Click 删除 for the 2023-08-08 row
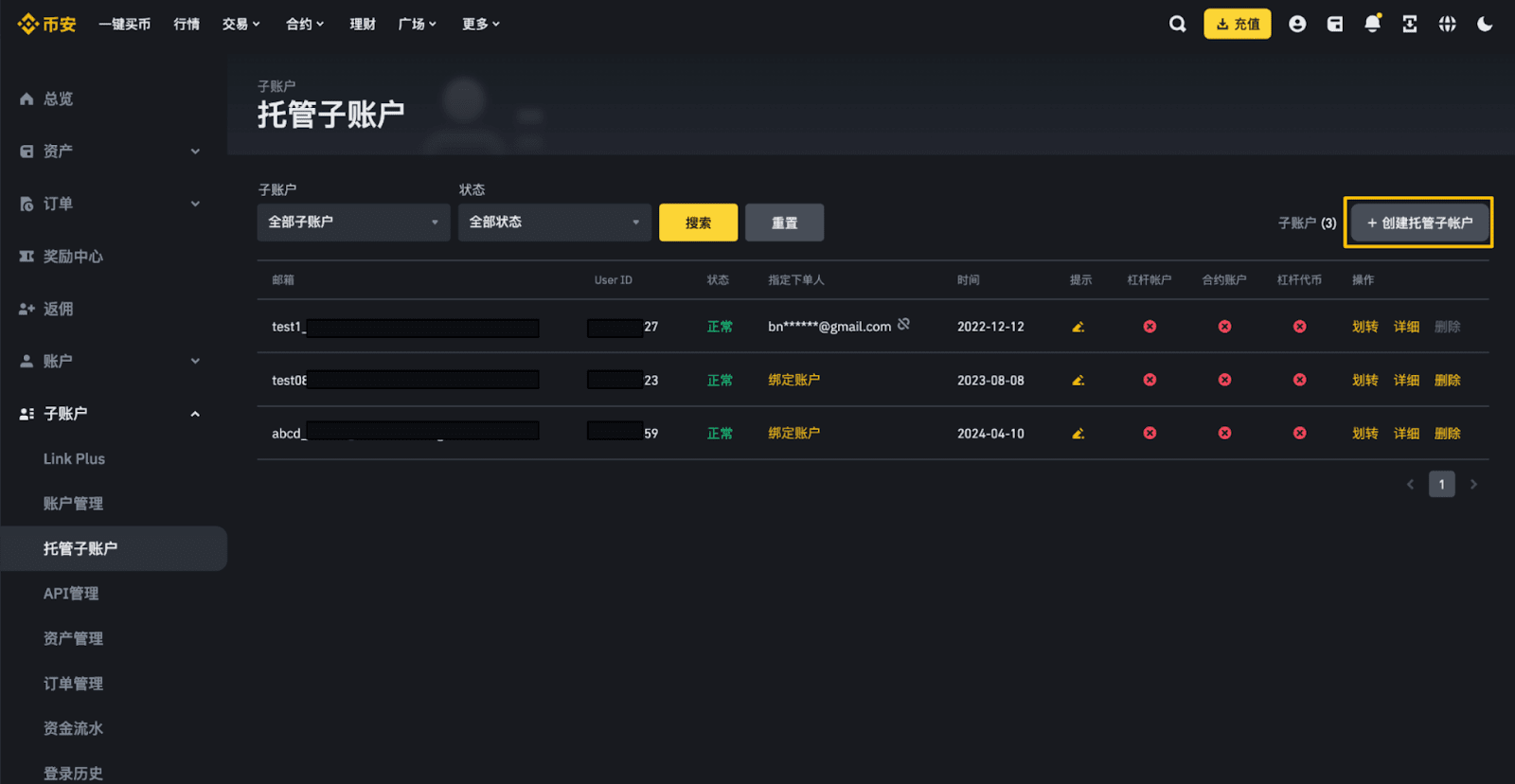Screen dimensions: 1515x784 [x=1448, y=380]
